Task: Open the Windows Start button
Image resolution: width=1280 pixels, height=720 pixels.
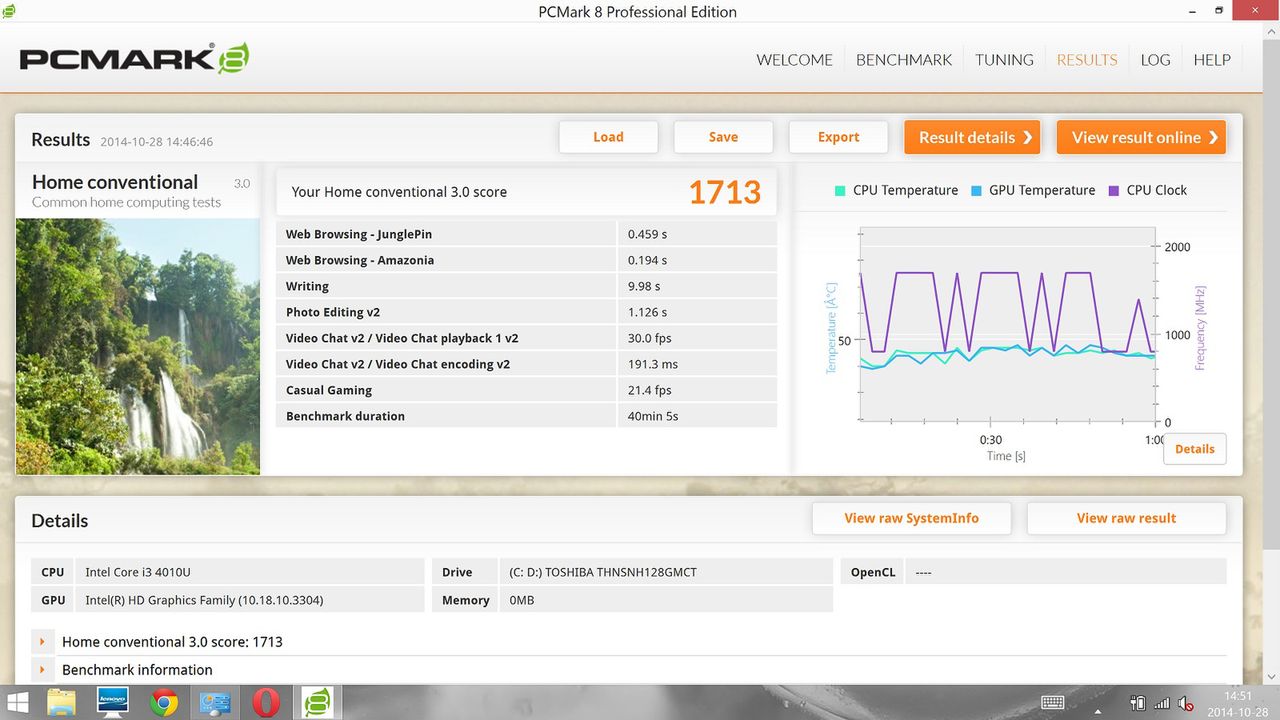Action: pyautogui.click(x=18, y=702)
